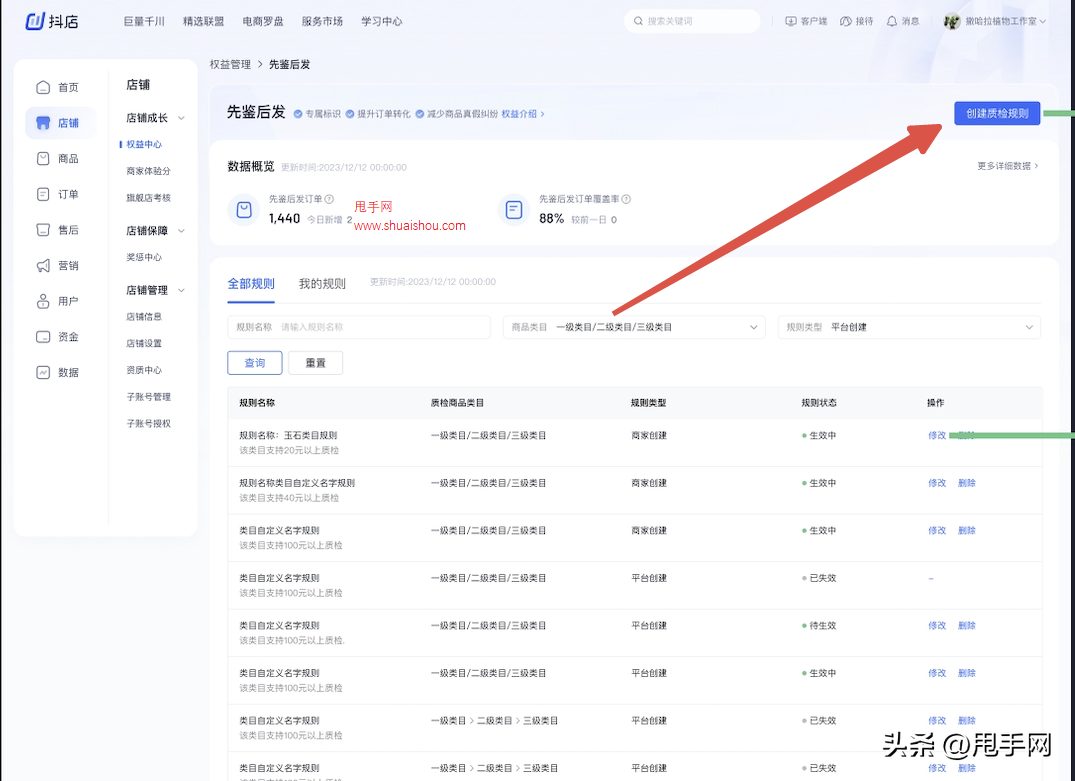The image size is (1075, 781).
Task: Click the 首页 home icon in sidebar
Action: pos(43,87)
